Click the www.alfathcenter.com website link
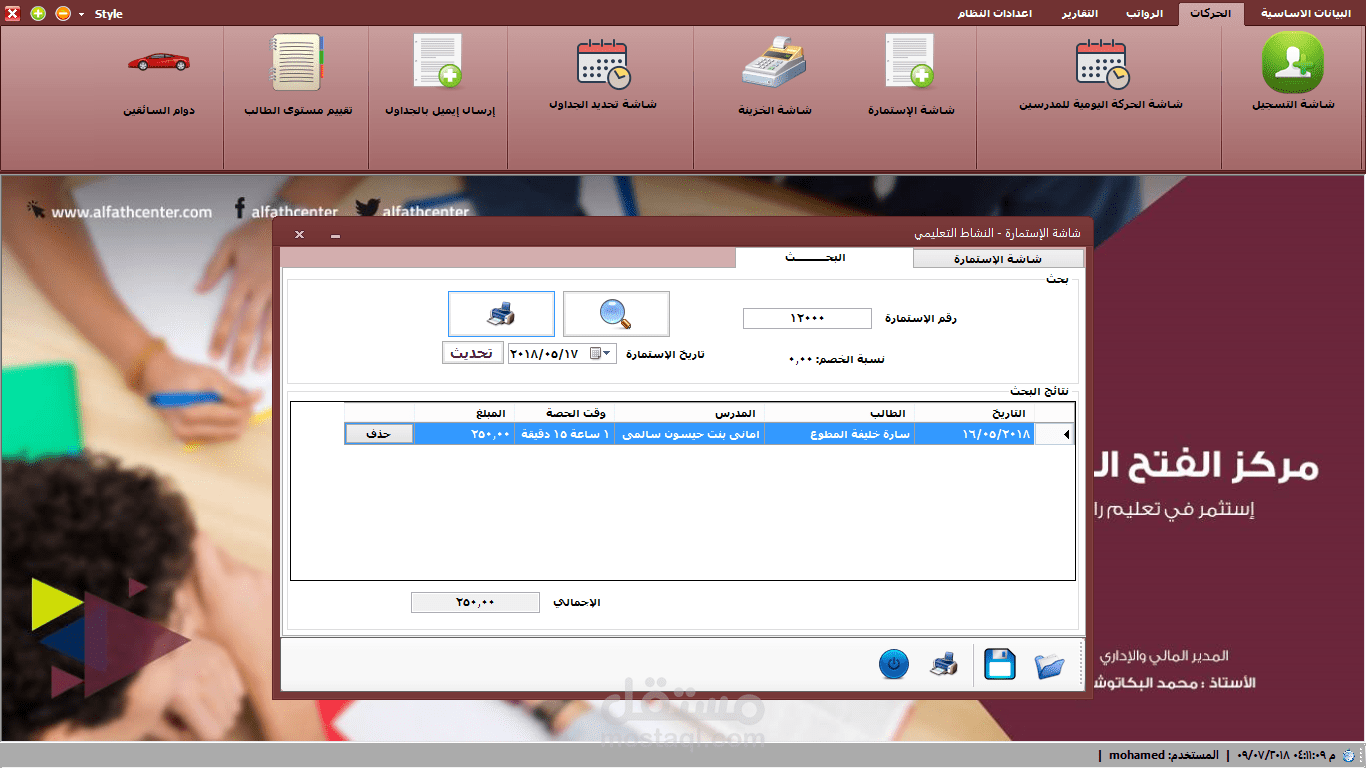The height and width of the screenshot is (768, 1366). 131,212
